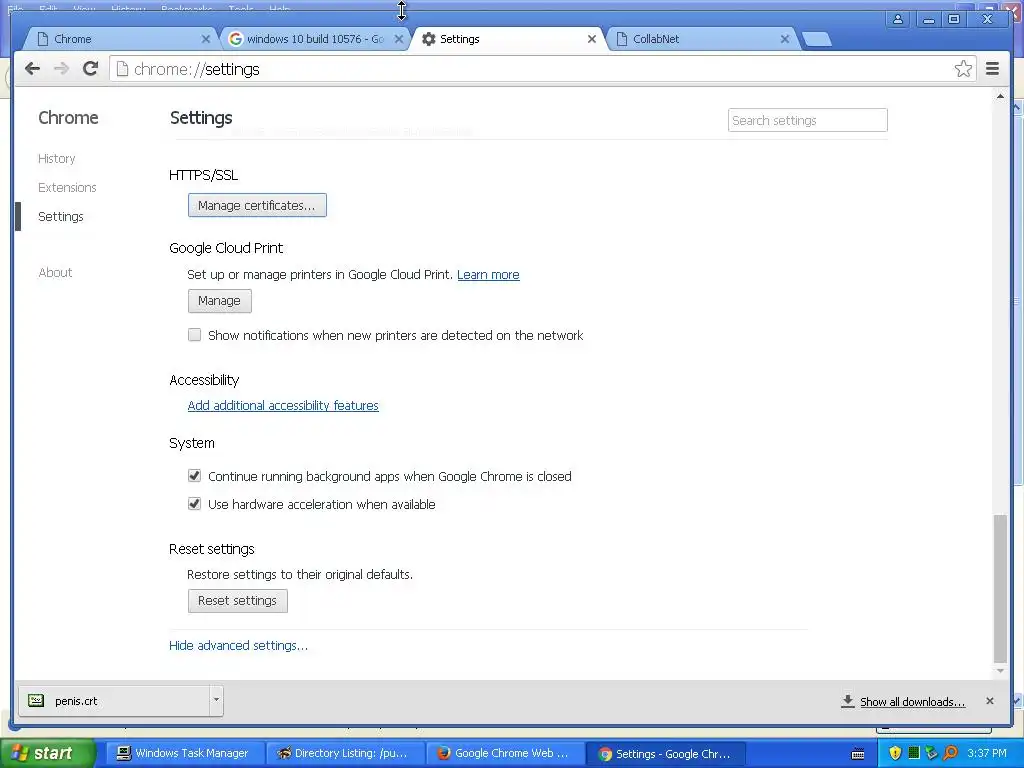
Task: Open the Windows Start menu
Action: [x=46, y=753]
